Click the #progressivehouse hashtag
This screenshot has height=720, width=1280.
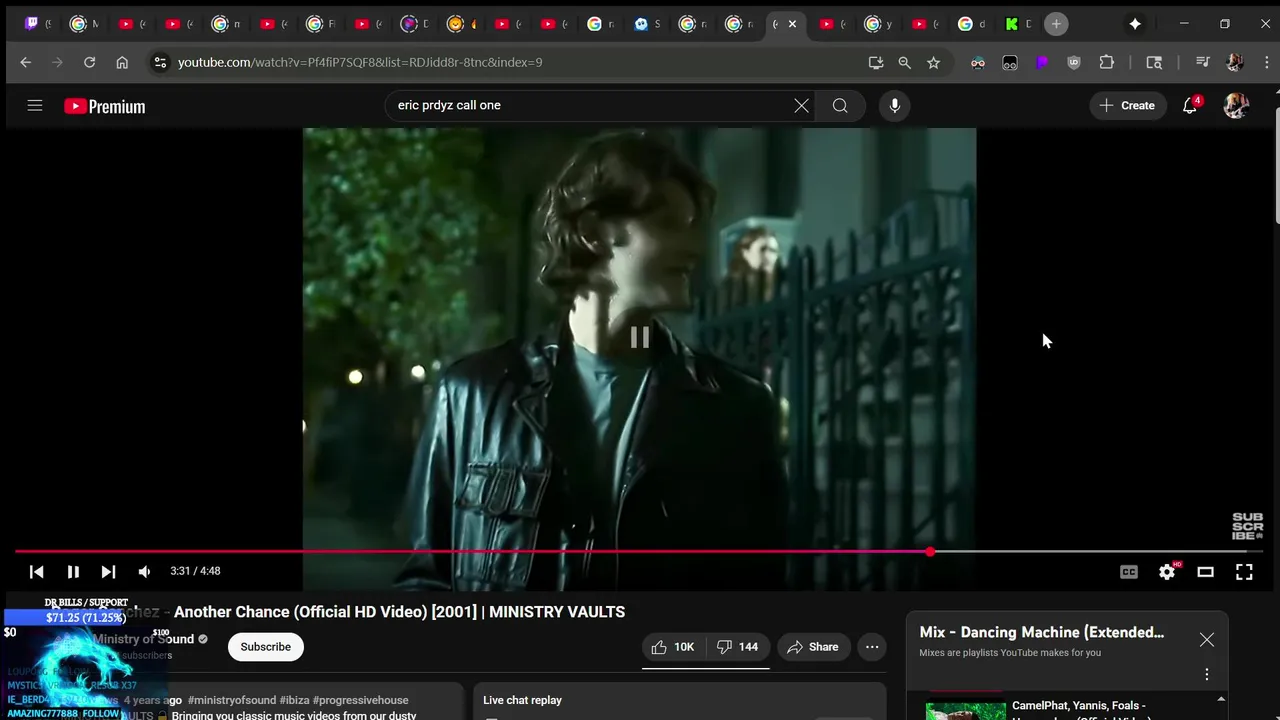pyautogui.click(x=360, y=700)
